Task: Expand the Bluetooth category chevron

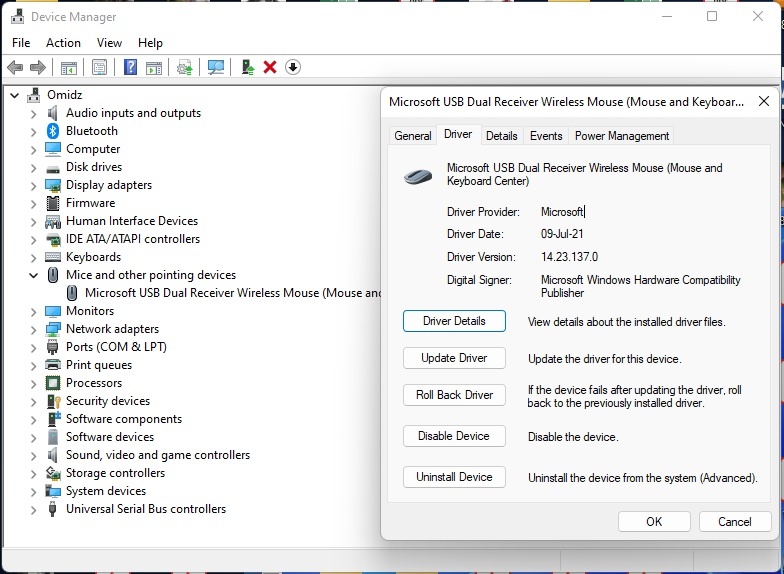Action: point(34,132)
